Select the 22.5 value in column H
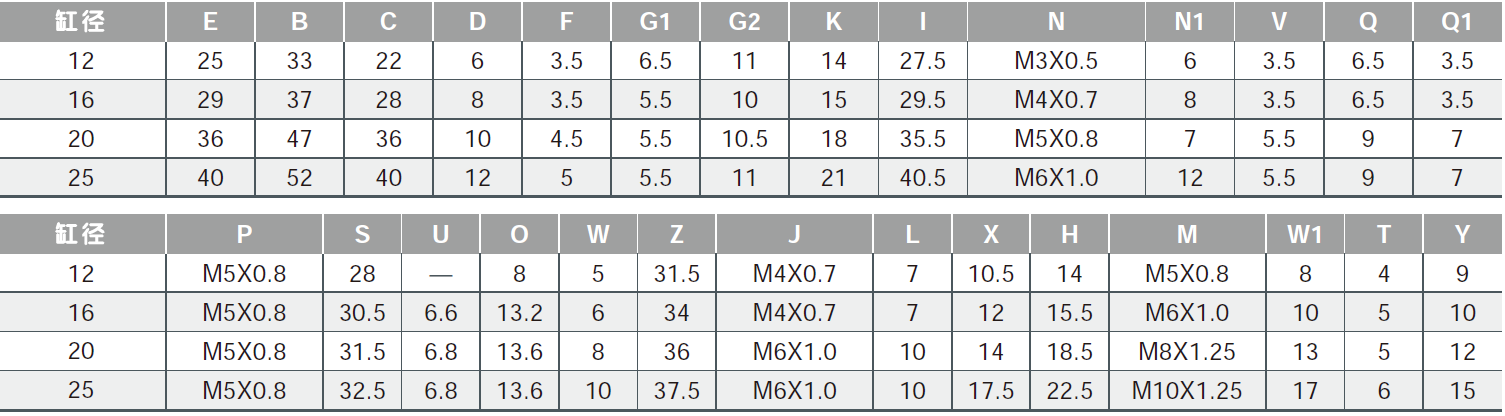Viewport: 1505px width, 416px height. coord(1070,390)
